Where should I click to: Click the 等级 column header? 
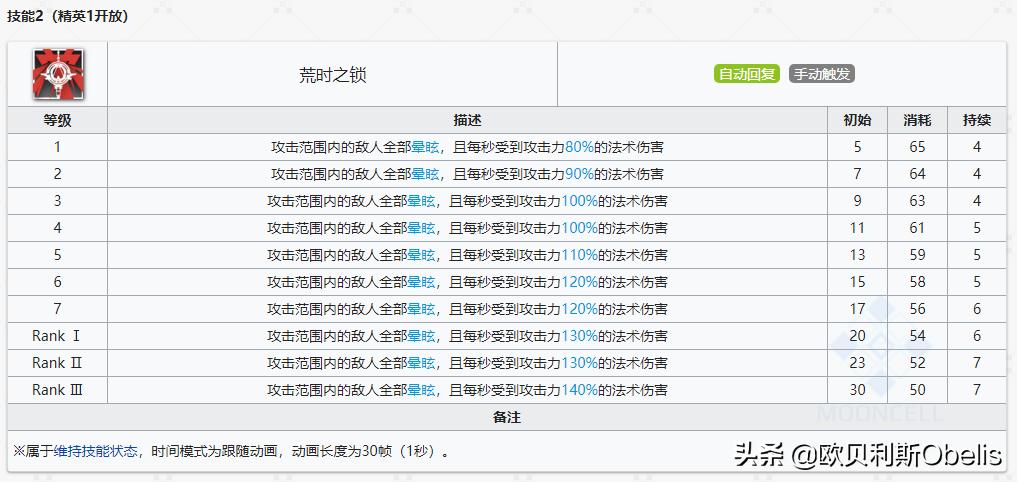click(58, 121)
